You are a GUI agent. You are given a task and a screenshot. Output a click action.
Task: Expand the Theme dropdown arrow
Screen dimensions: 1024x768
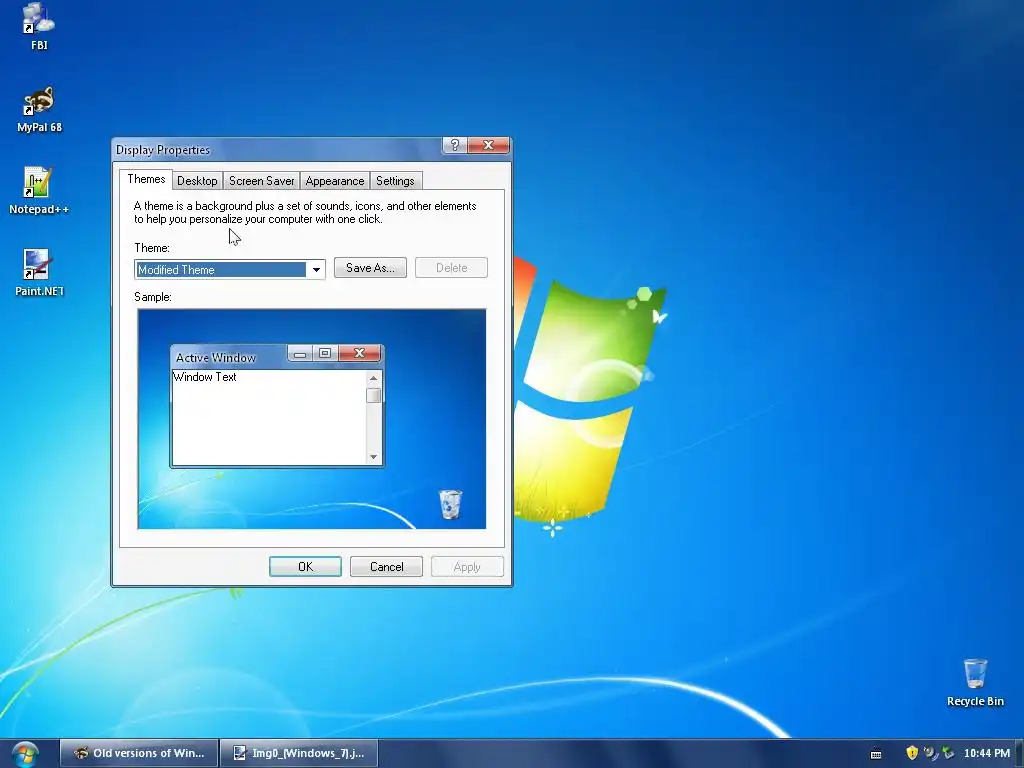pyautogui.click(x=316, y=270)
